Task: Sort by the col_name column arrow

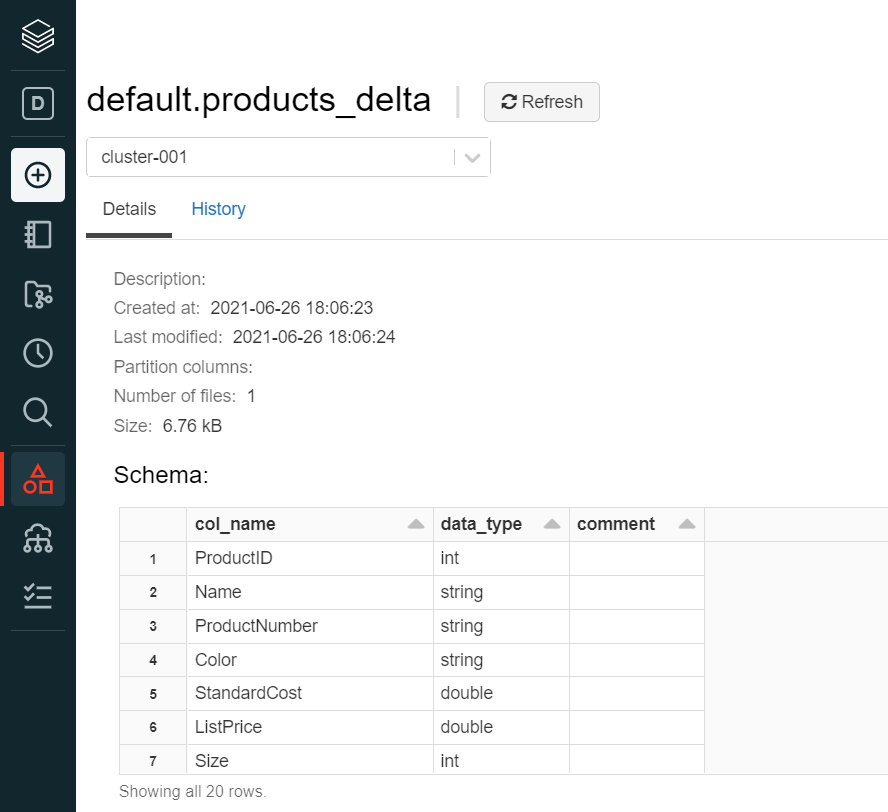Action: coord(415,524)
